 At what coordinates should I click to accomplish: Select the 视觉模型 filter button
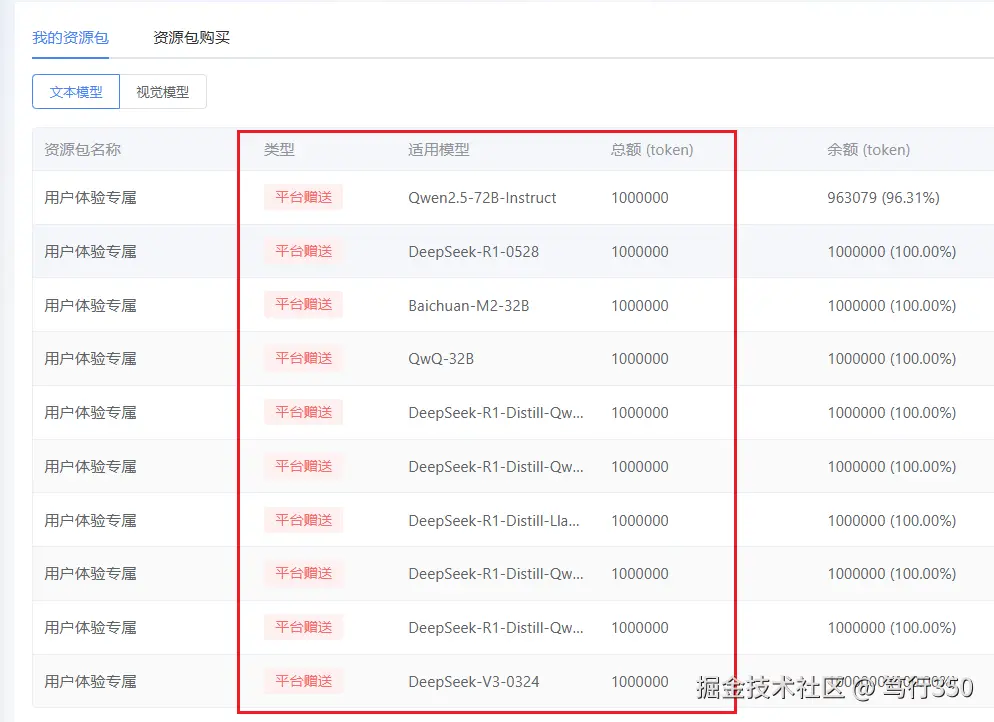pyautogui.click(x=163, y=92)
